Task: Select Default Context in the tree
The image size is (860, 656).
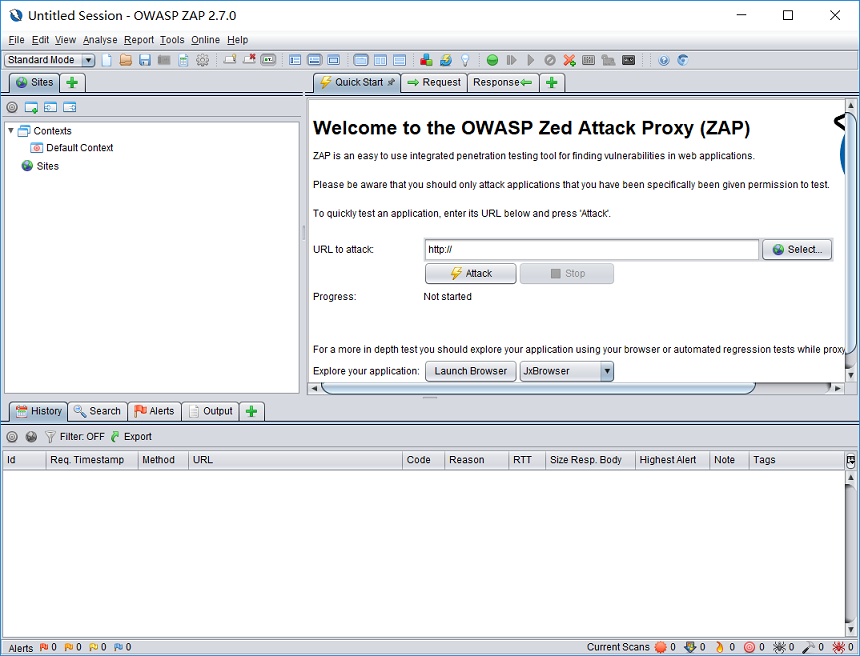Action: tap(72, 148)
